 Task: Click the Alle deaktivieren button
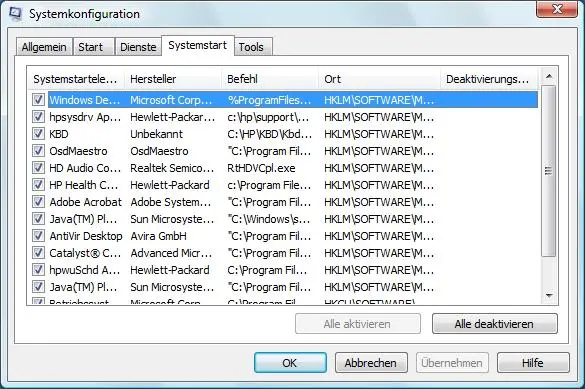point(495,324)
